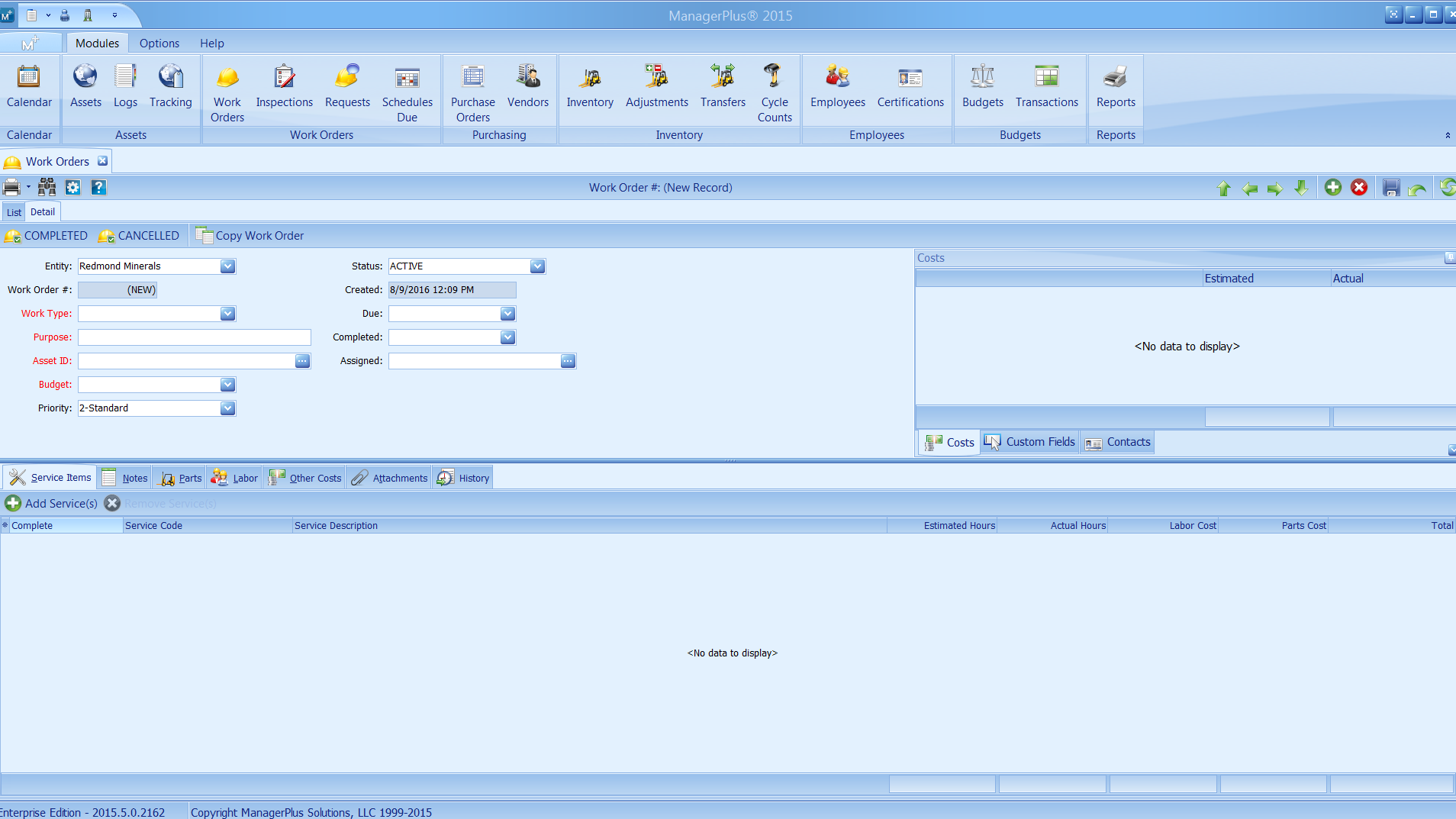1456x819 pixels.
Task: Click into the Purpose field
Action: [x=194, y=337]
